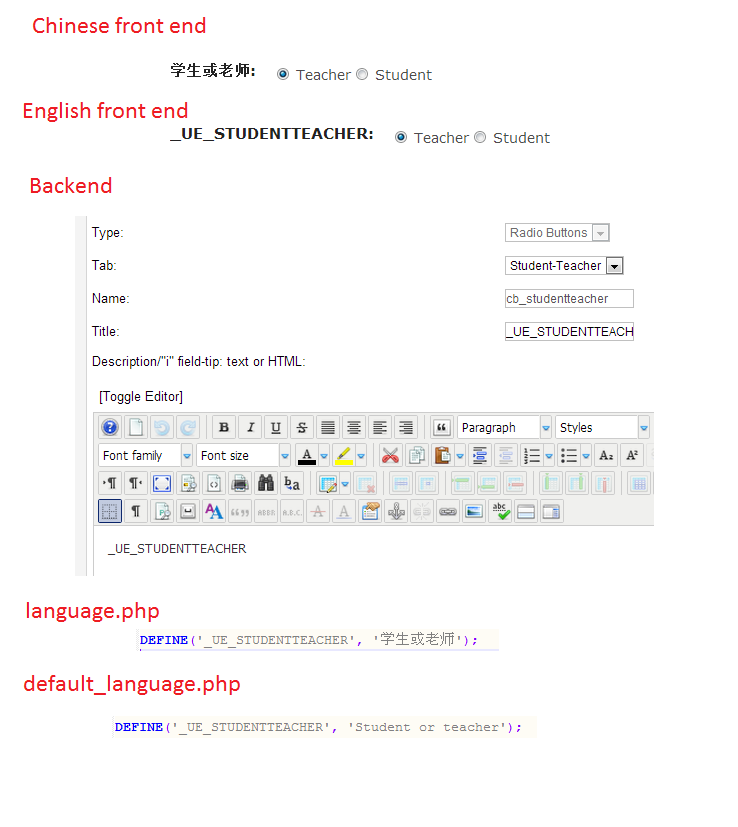738x827 pixels.
Task: Expand the text color dropdown arrow
Action: 324,455
